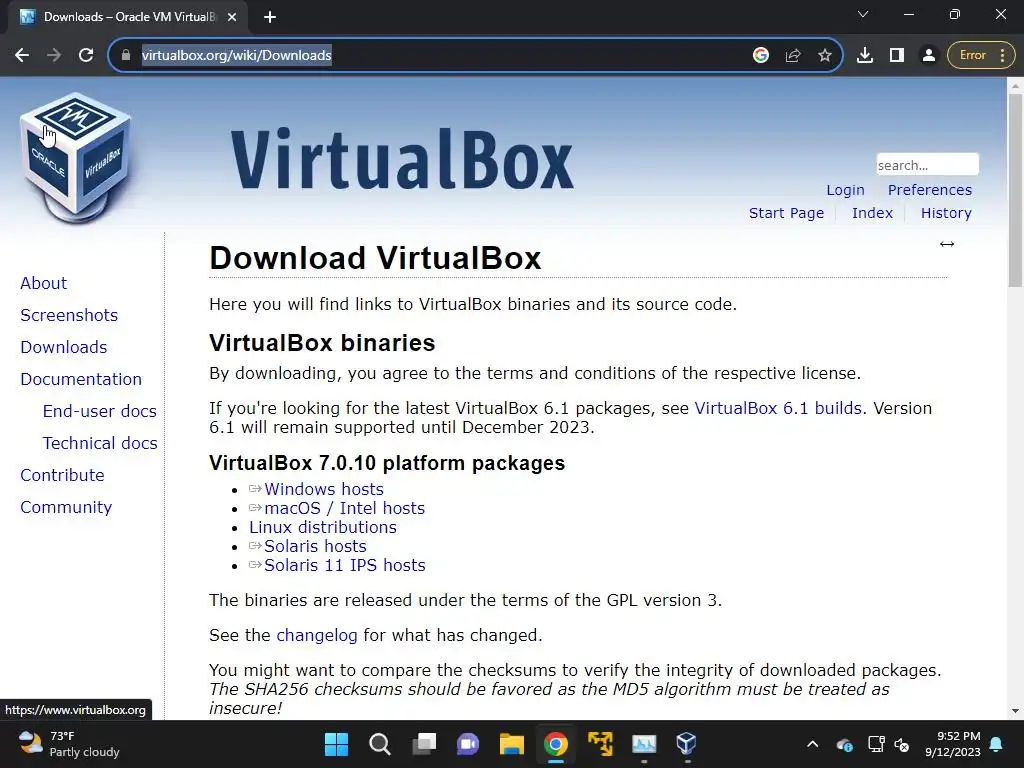Click the Google icon in address bar
Image resolution: width=1024 pixels, height=768 pixels.
(761, 56)
